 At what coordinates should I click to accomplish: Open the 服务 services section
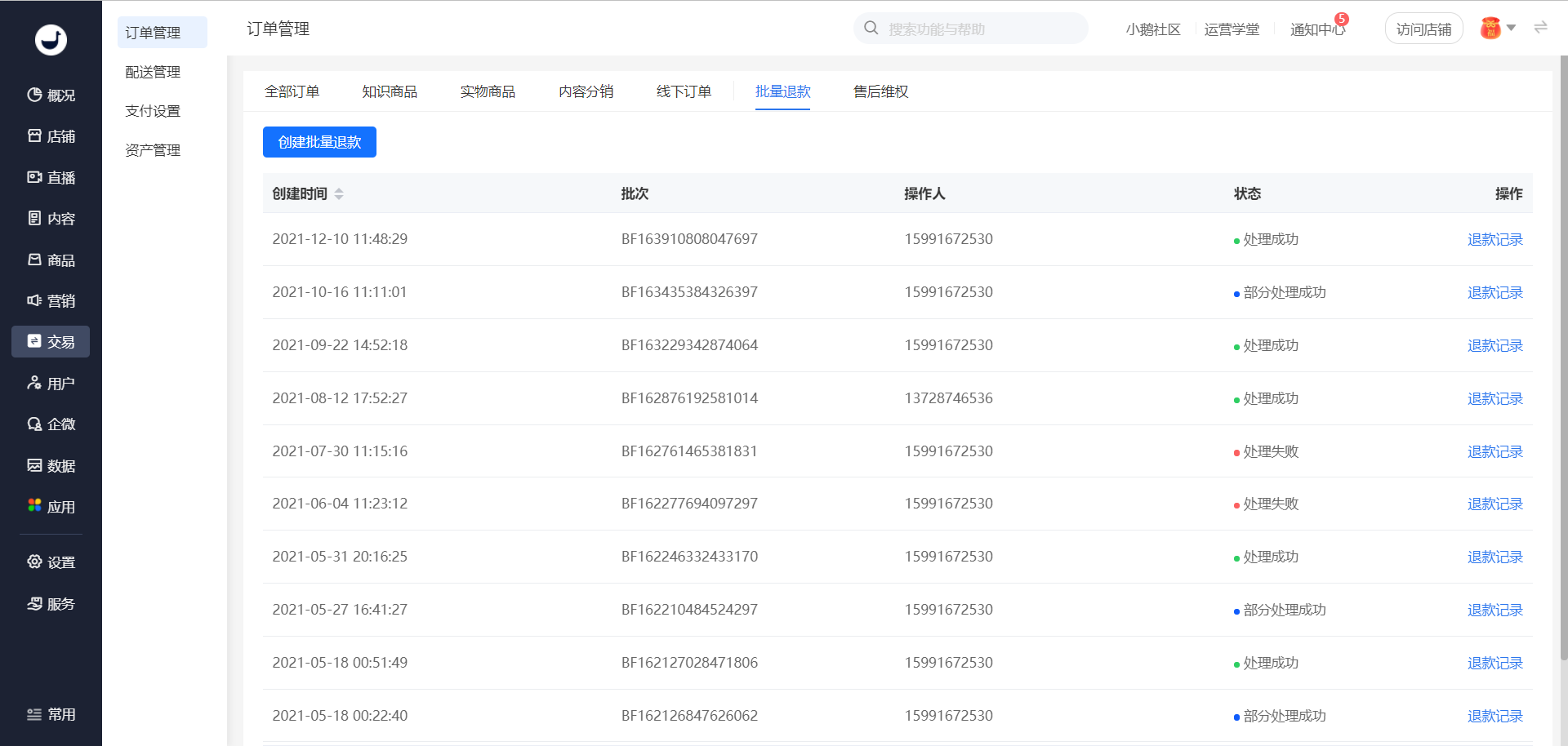click(51, 604)
